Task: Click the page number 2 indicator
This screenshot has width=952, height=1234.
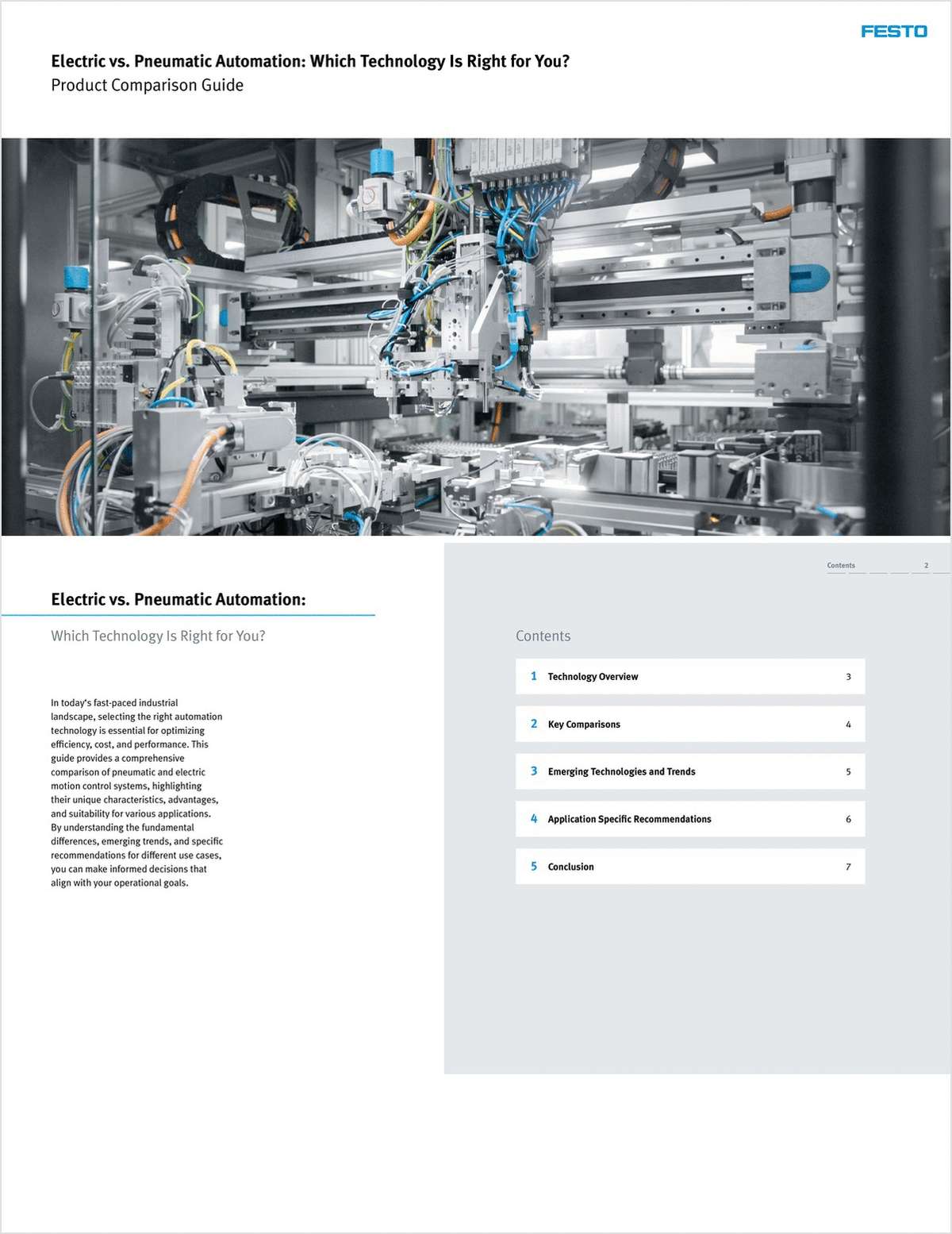Action: pyautogui.click(x=925, y=565)
